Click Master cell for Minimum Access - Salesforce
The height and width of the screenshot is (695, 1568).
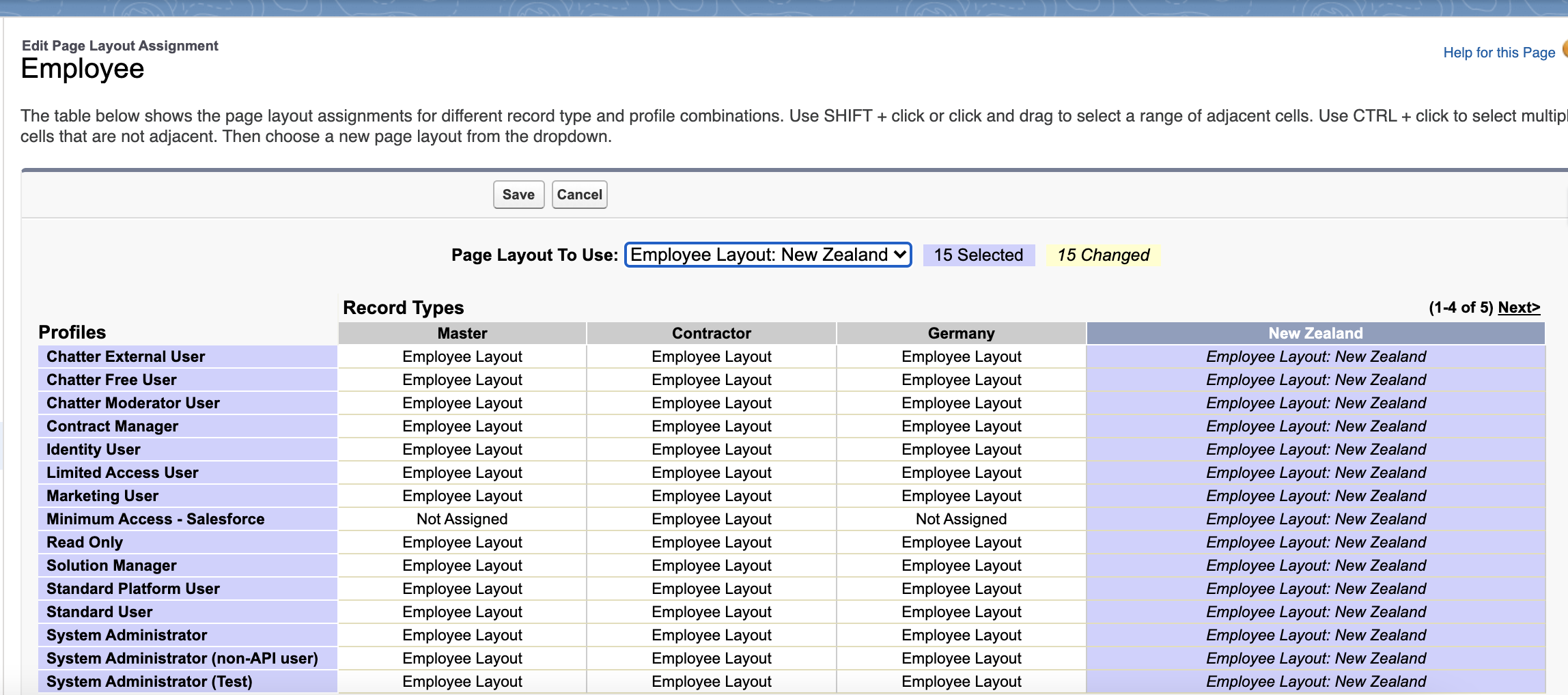point(462,519)
